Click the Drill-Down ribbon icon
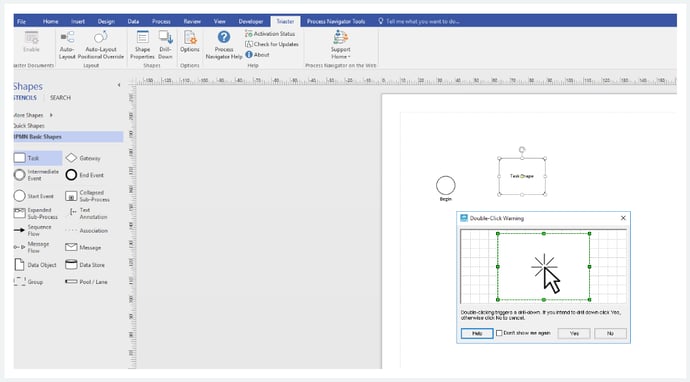 pos(165,44)
